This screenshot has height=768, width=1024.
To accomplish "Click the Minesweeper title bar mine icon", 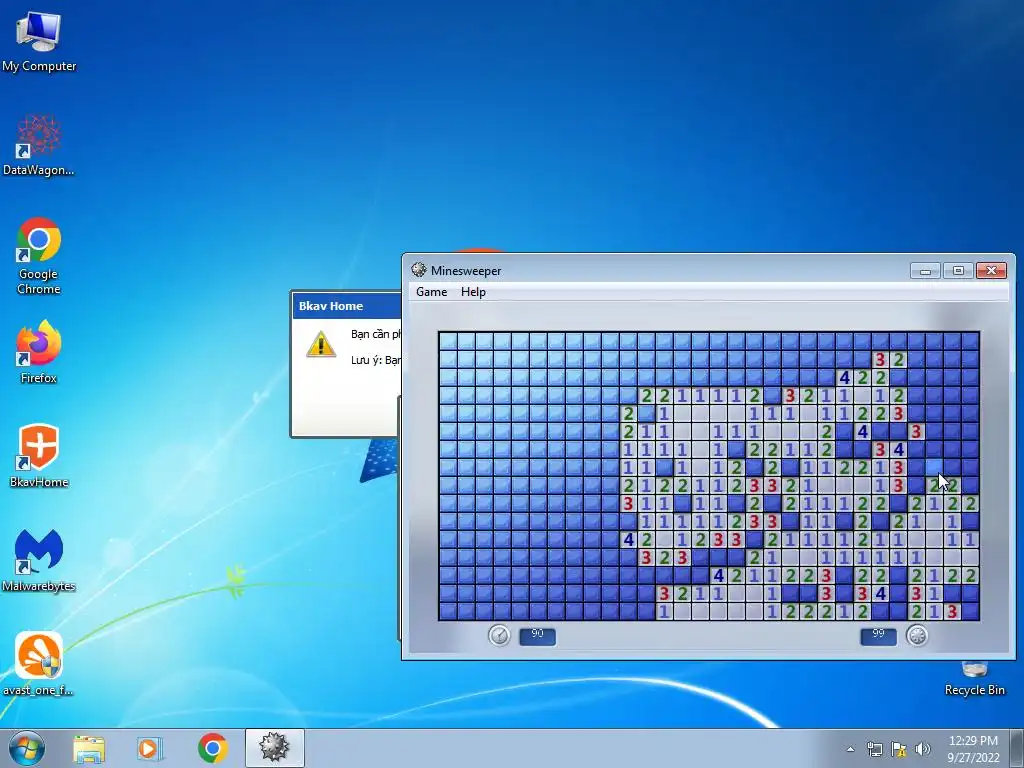I will coord(419,270).
